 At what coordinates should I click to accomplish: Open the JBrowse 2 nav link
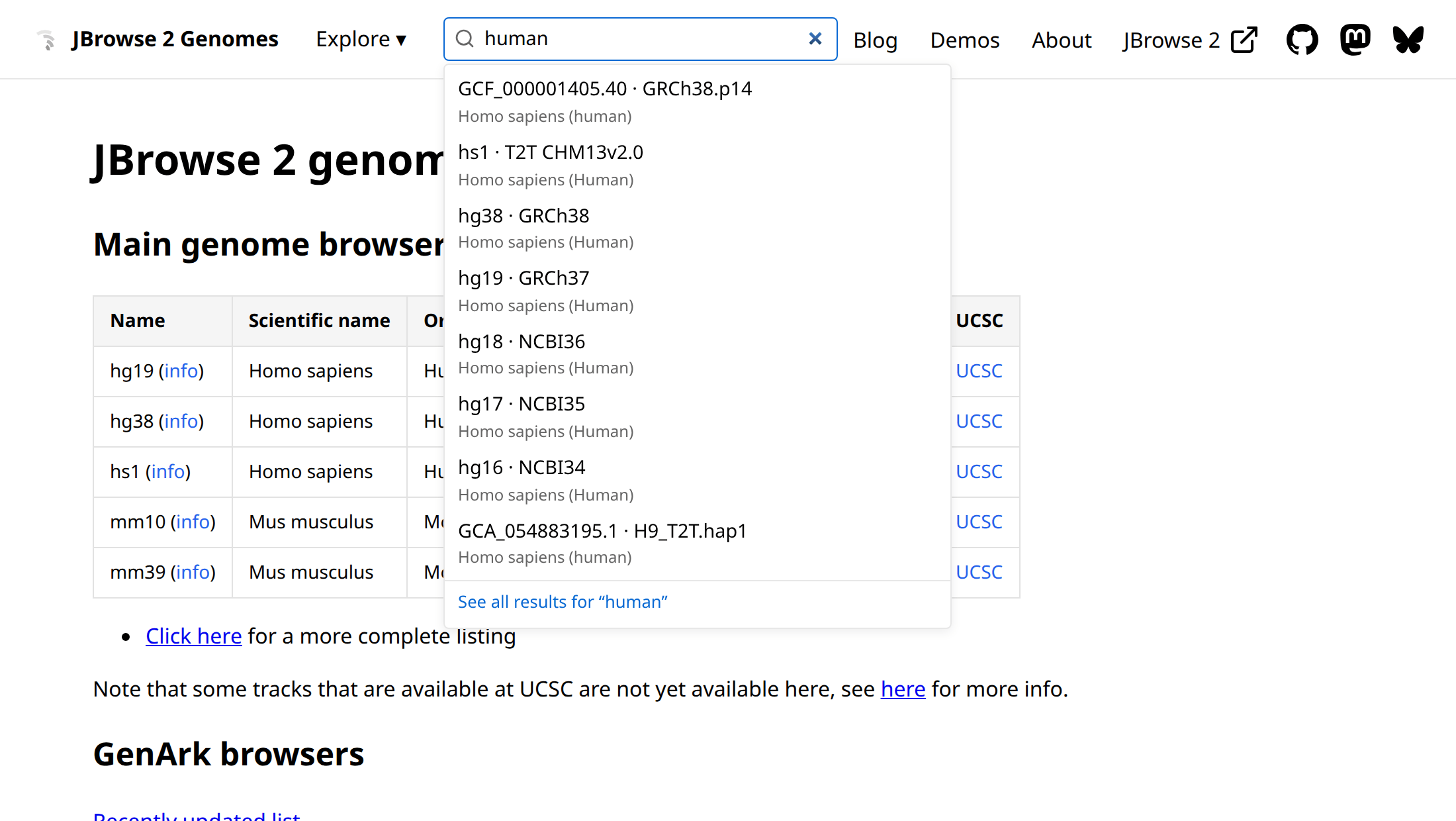1189,40
